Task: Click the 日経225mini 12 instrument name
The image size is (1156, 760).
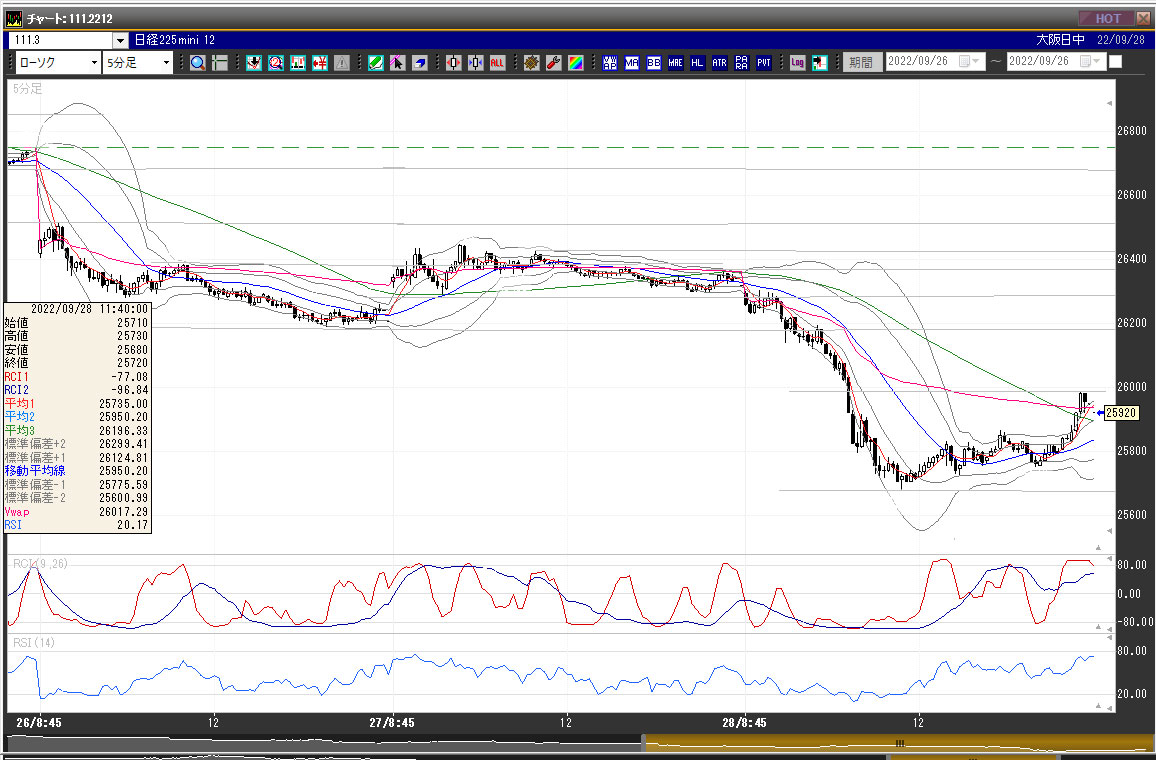Action: [175, 41]
